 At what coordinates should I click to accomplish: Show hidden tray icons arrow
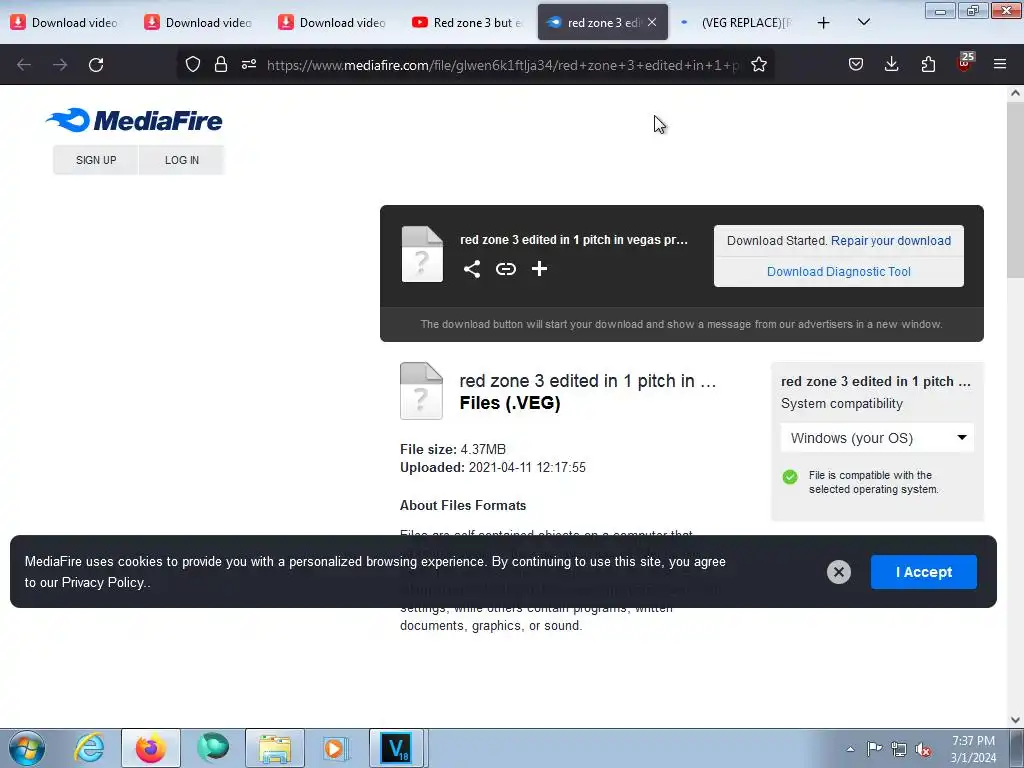[850, 749]
